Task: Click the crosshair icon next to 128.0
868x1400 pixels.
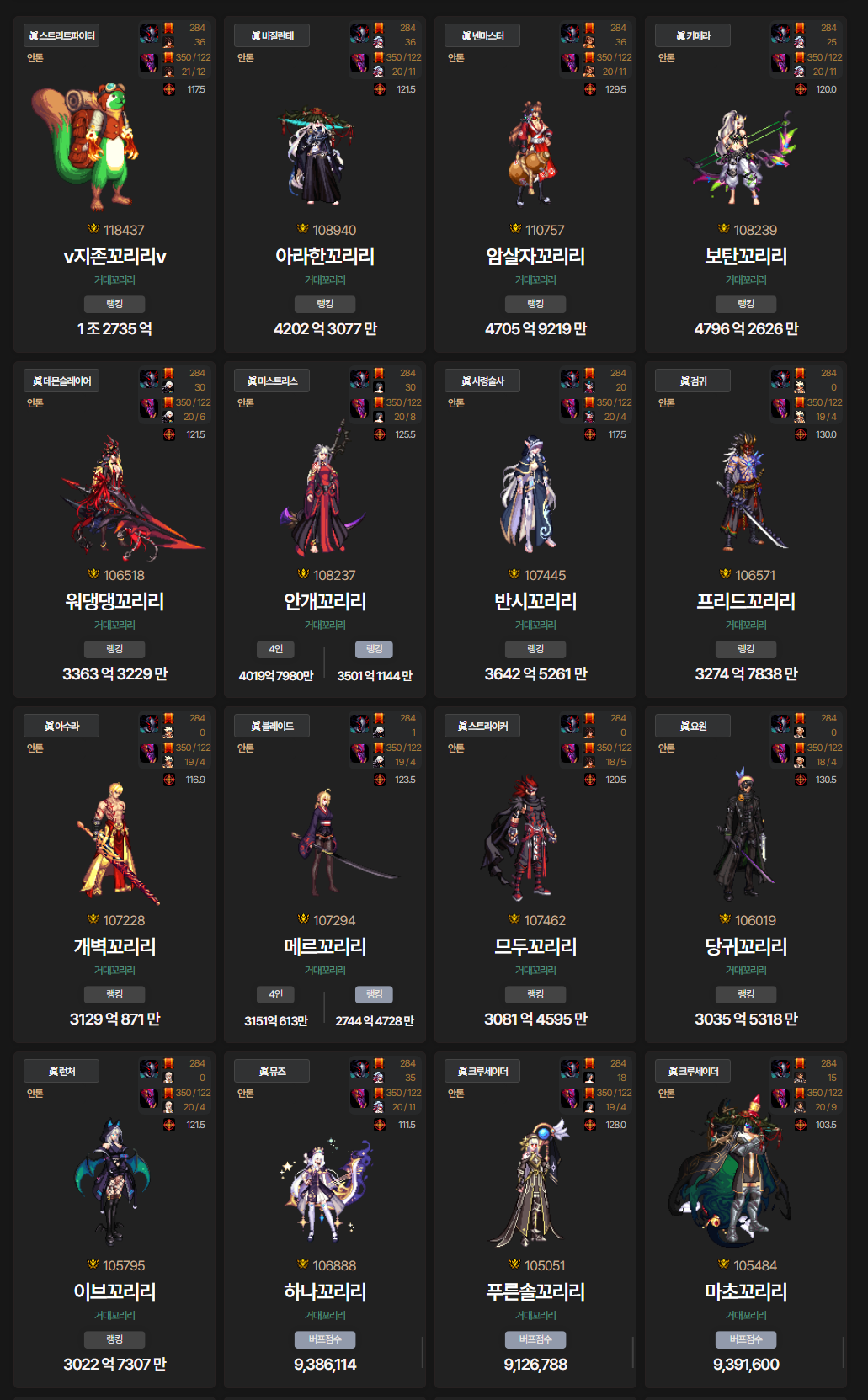Action: tap(590, 1125)
